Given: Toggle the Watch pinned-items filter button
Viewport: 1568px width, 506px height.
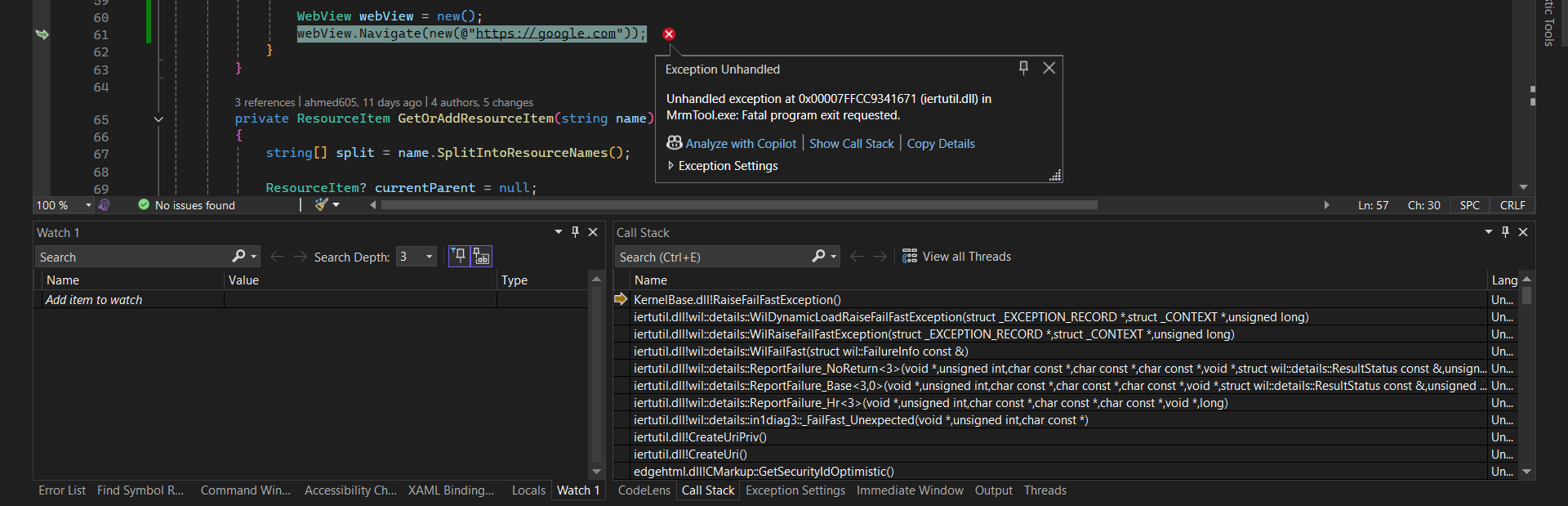Looking at the screenshot, I should click(x=460, y=257).
